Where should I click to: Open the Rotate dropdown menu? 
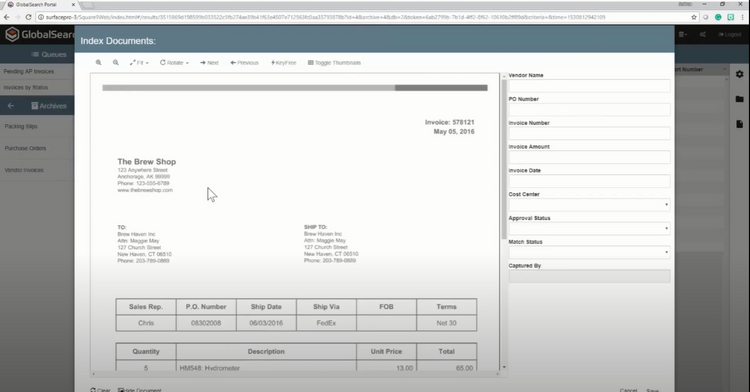pyautogui.click(x=174, y=63)
